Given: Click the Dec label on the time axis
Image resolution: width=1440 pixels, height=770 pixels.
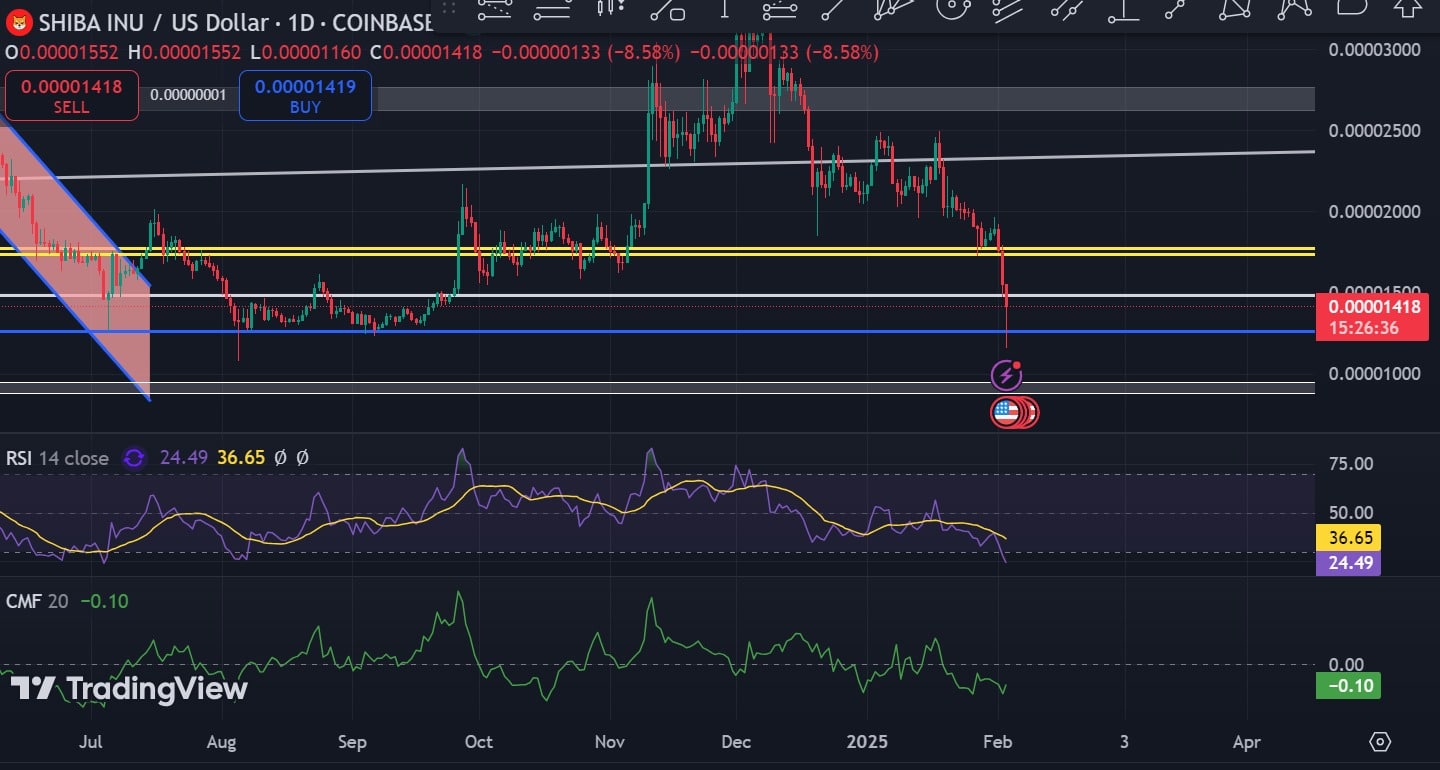Looking at the screenshot, I should 736,742.
